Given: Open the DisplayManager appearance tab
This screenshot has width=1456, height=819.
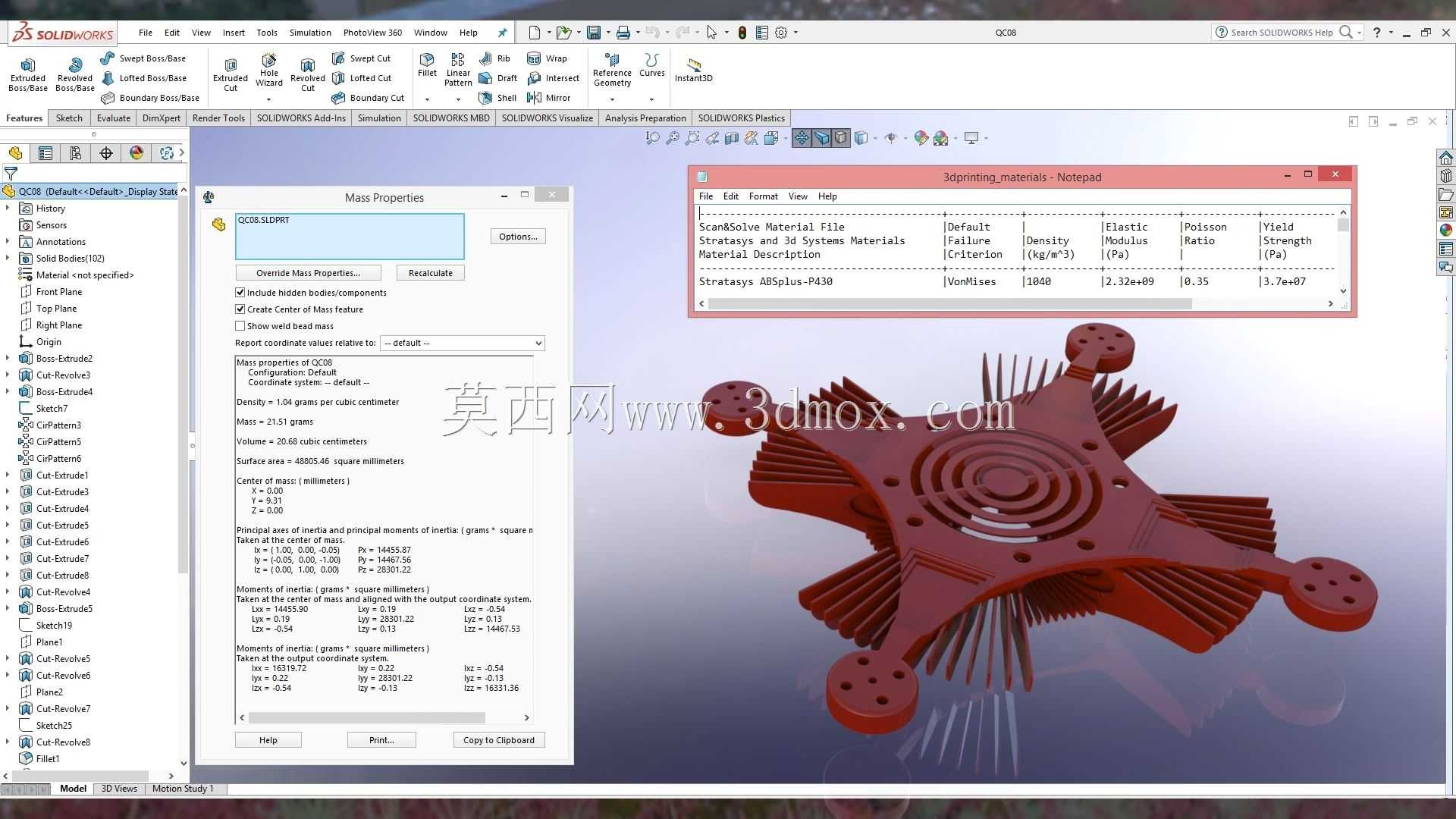Looking at the screenshot, I should pyautogui.click(x=136, y=153).
